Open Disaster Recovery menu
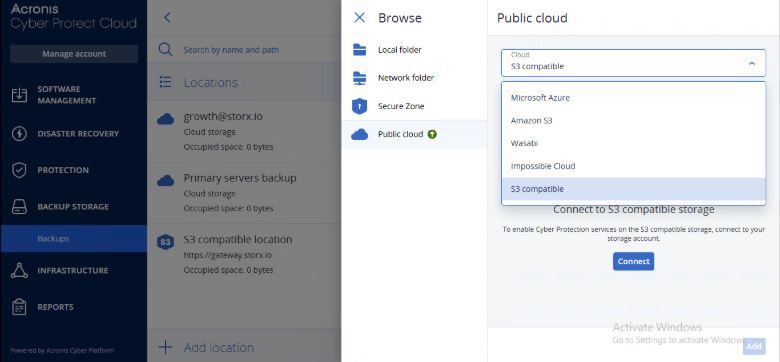The width and height of the screenshot is (780, 362). pos(74,134)
